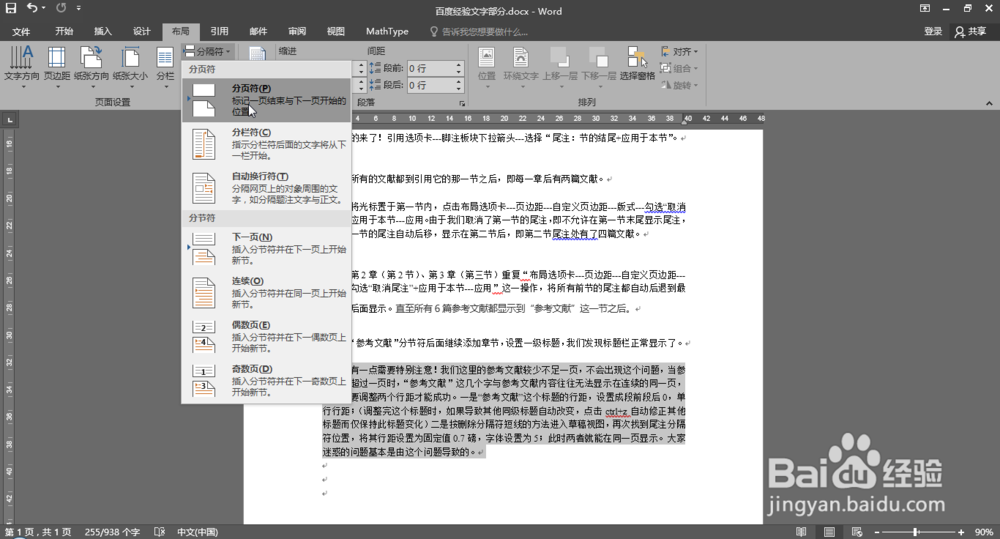Open the 纸张大小 paper size tool
1000x539 pixels.
pos(130,66)
